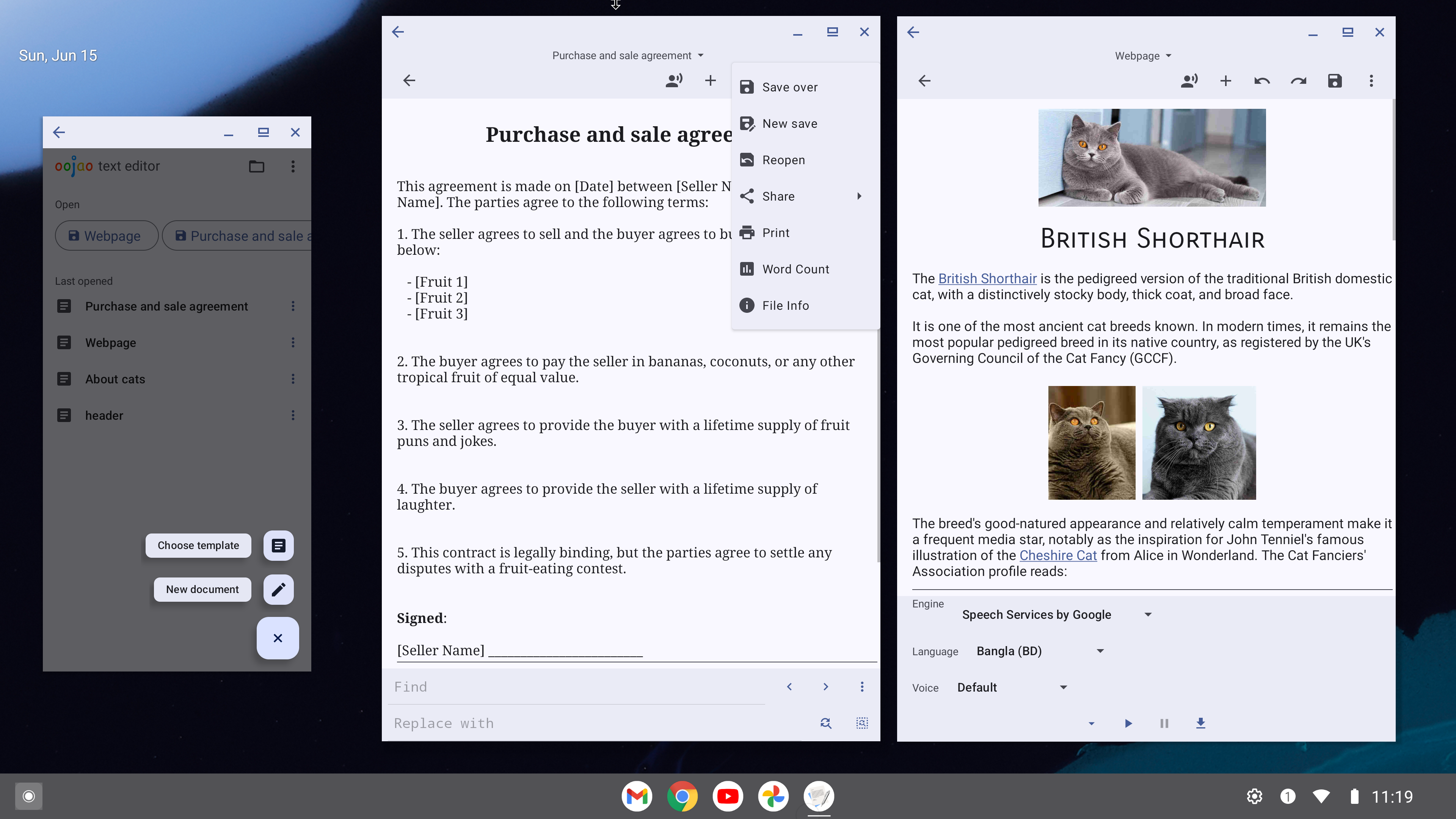The height and width of the screenshot is (819, 1456).
Task: Open options for header row
Action: tap(293, 416)
